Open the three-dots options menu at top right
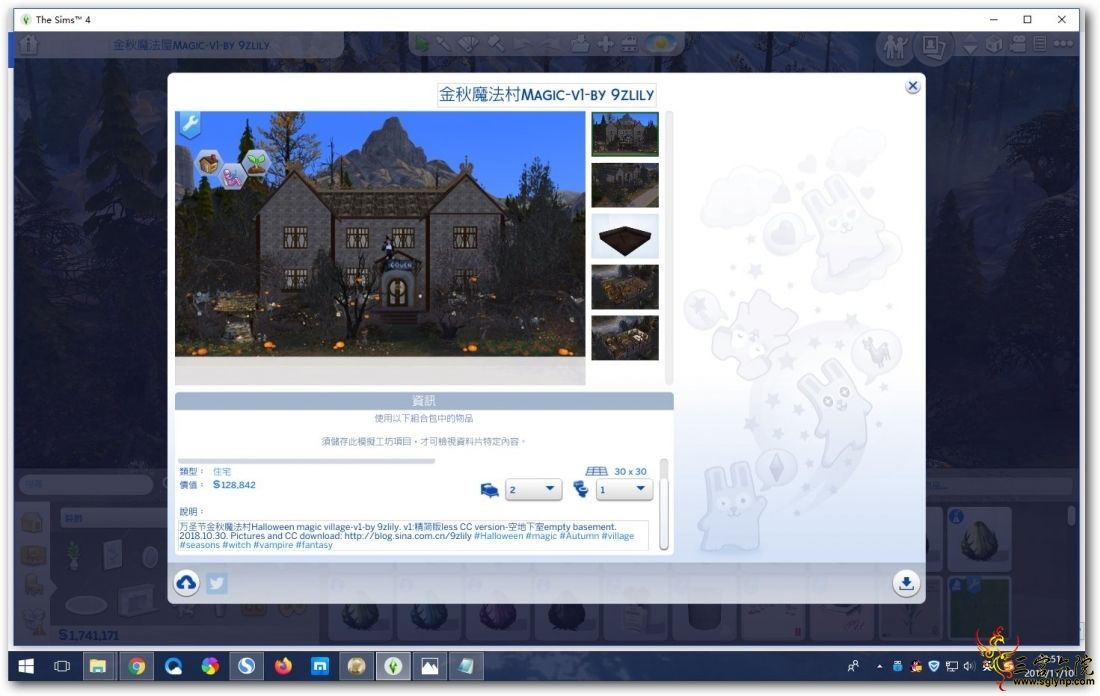 click(1063, 44)
